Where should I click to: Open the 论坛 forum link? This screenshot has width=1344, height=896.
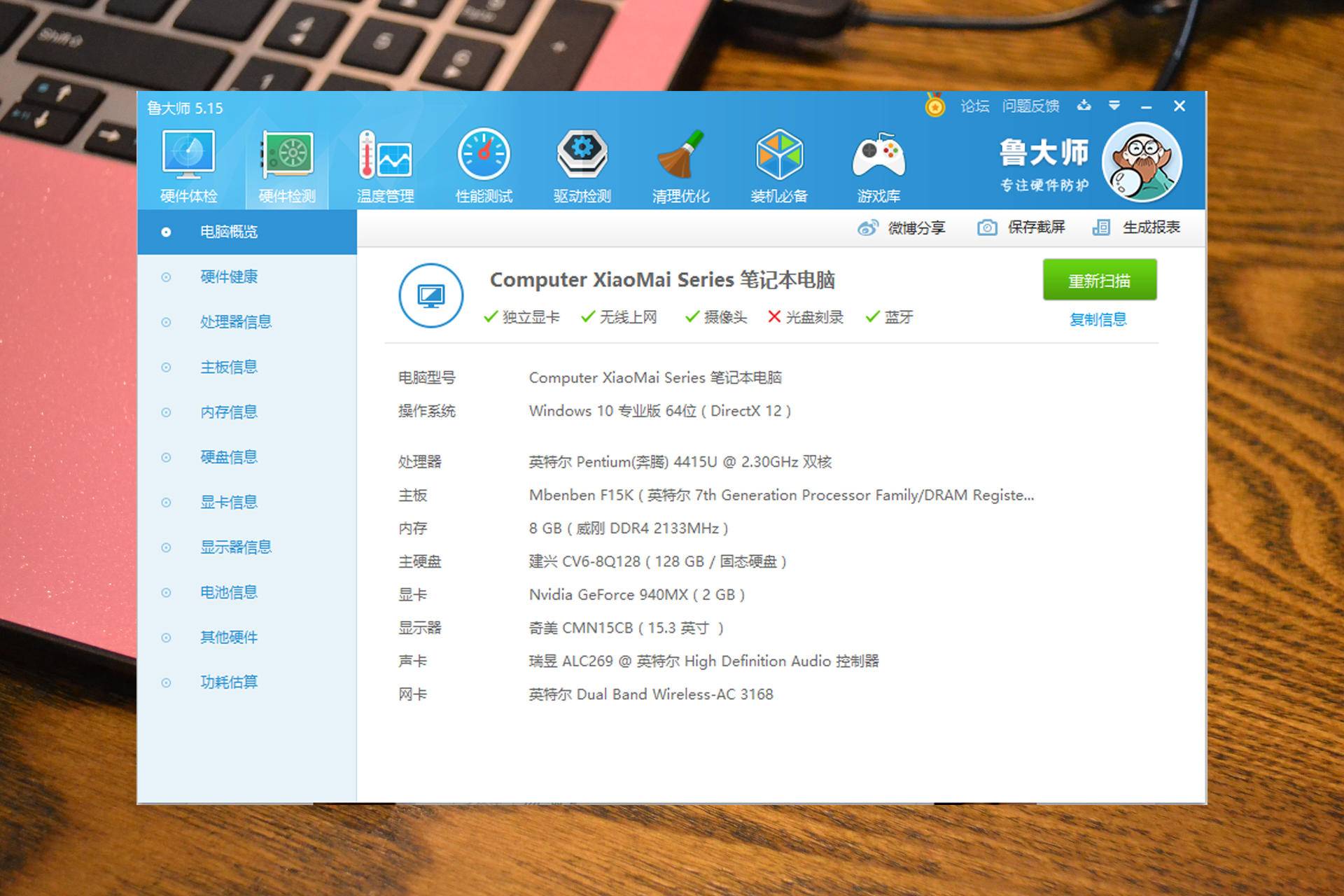point(974,106)
